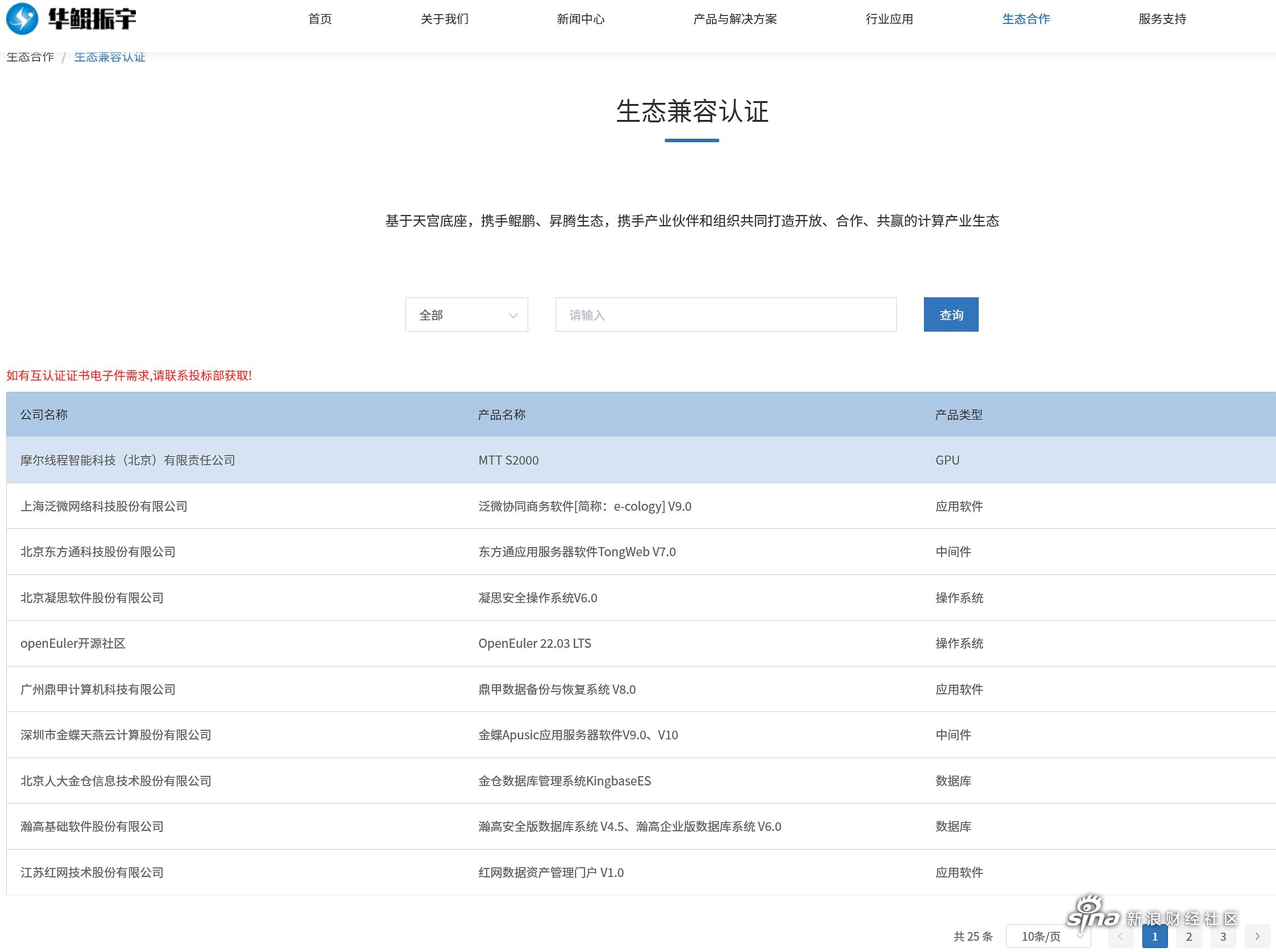Select 瀚高基础软件股份有限公司 cell
The width and height of the screenshot is (1276, 952).
coord(92,826)
